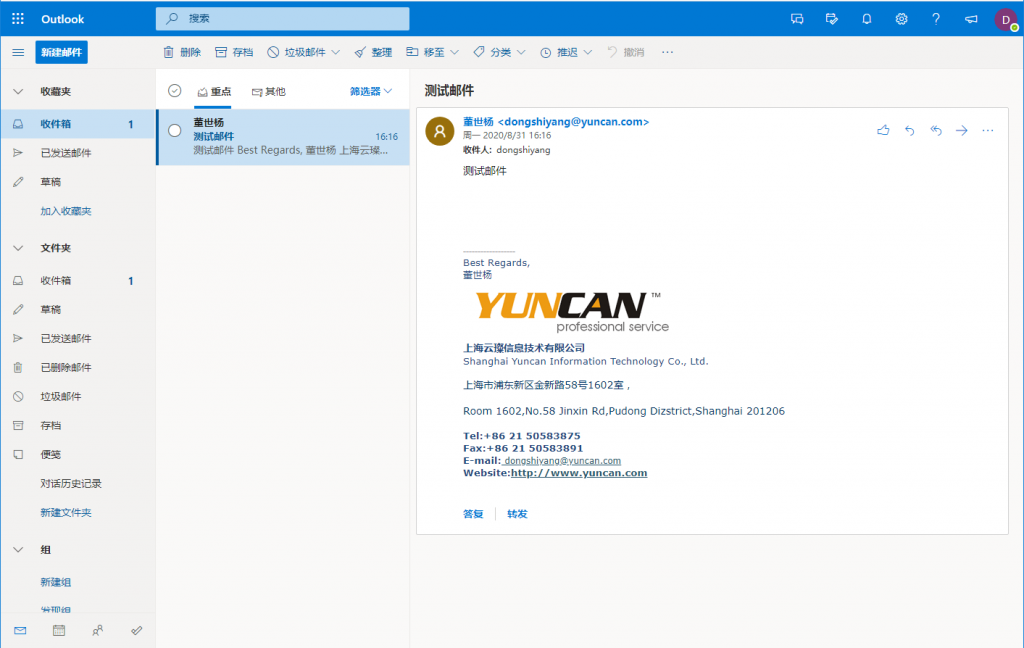
Task: Click the search (搜索) box
Action: click(283, 19)
